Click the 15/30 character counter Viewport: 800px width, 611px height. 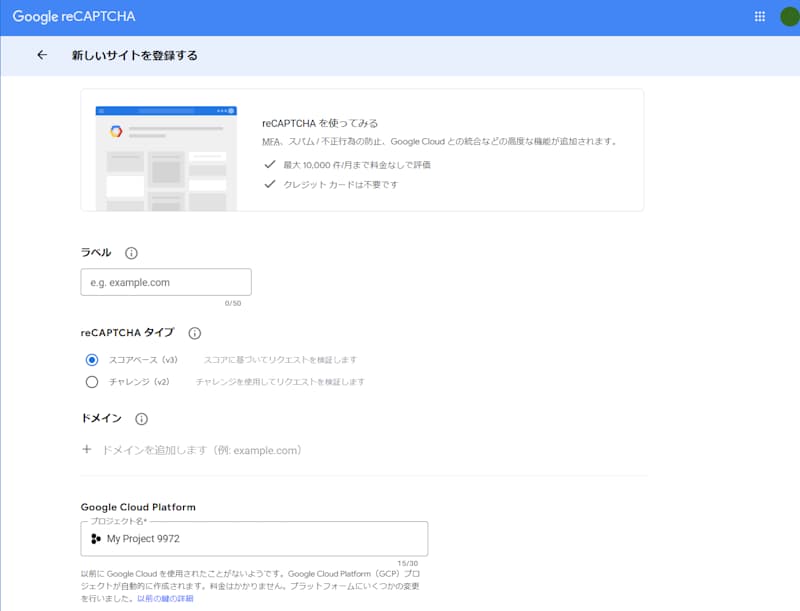tap(408, 563)
